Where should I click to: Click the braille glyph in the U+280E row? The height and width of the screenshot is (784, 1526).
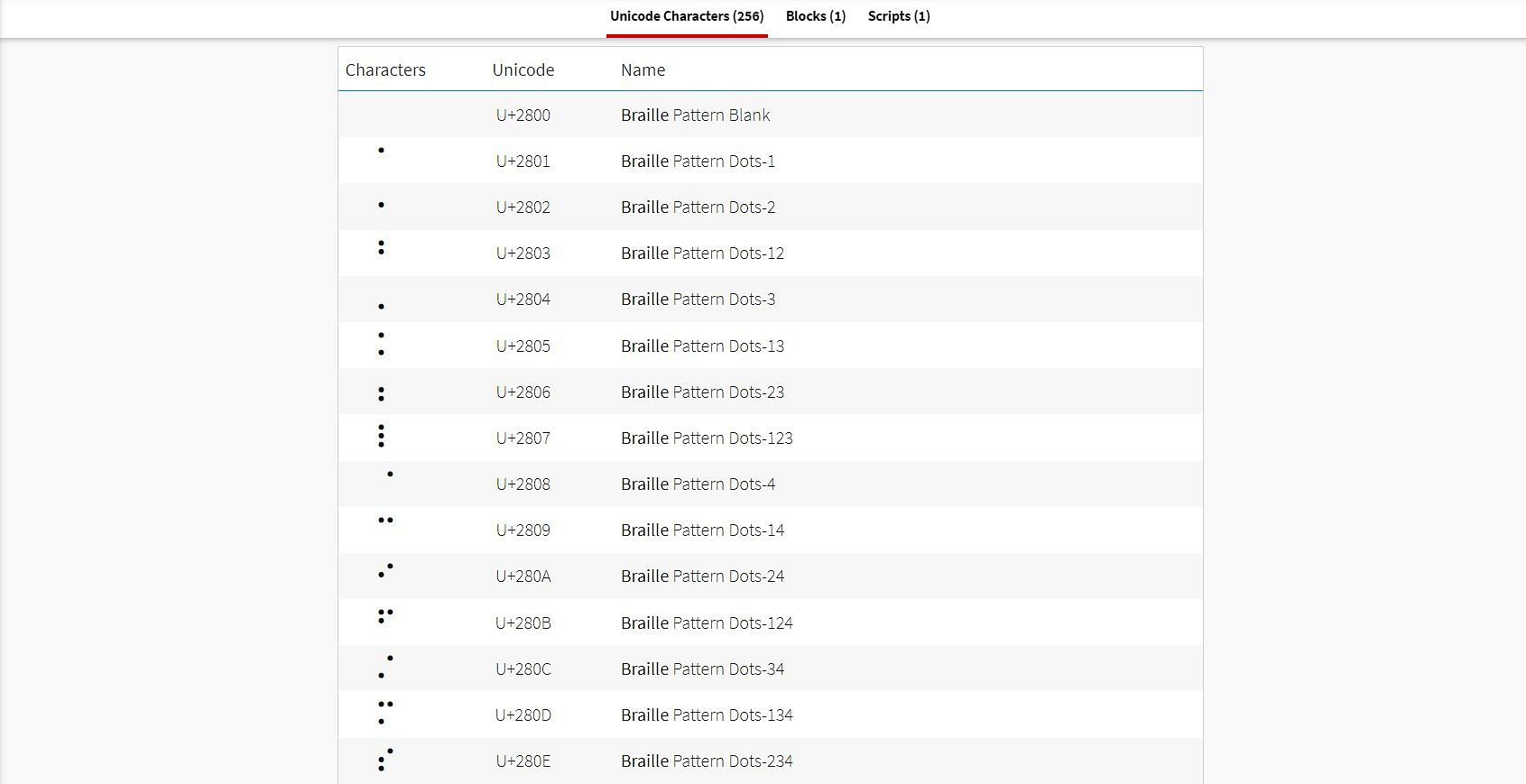coord(385,759)
